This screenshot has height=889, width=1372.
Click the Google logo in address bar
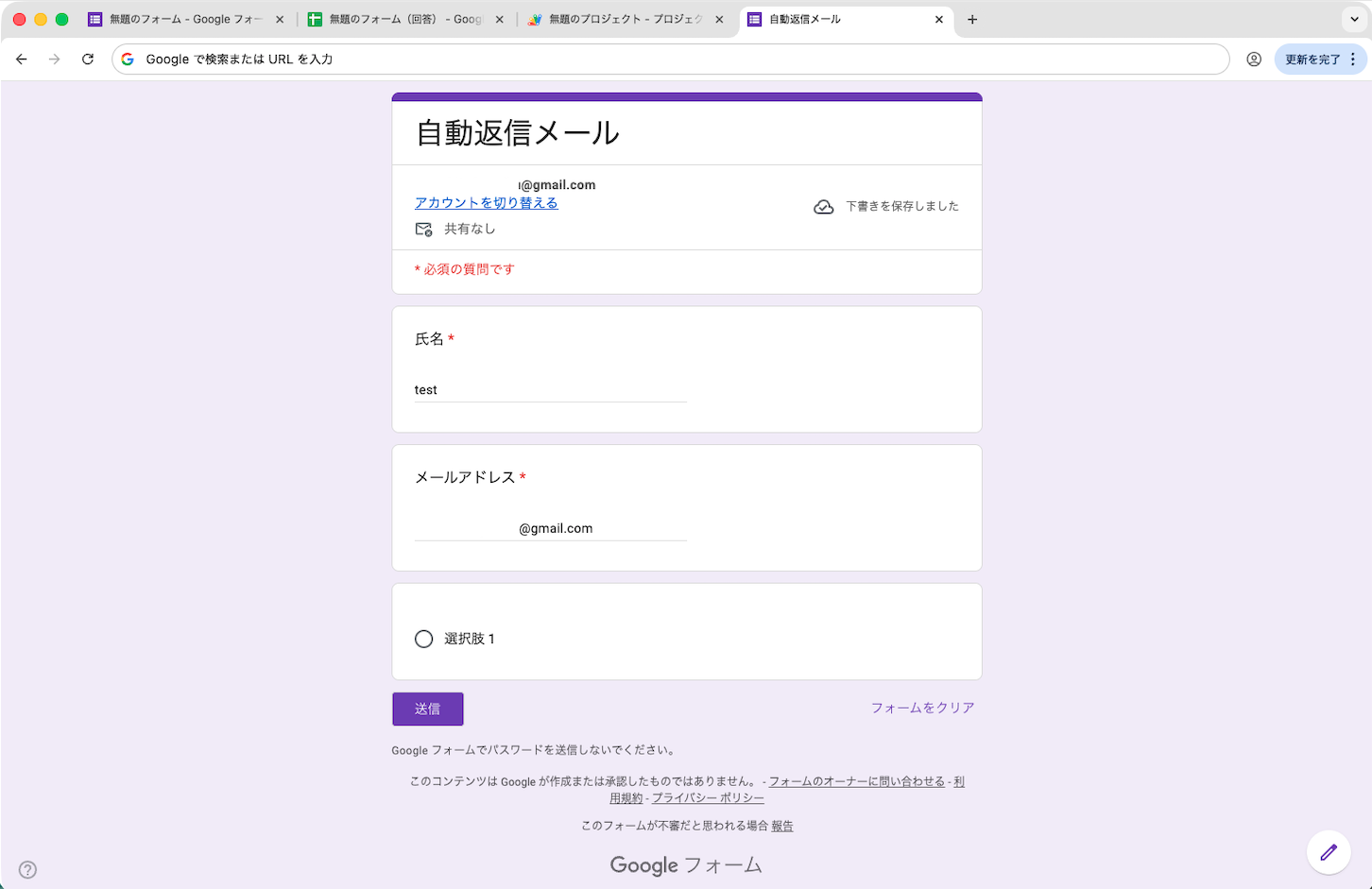pyautogui.click(x=128, y=59)
